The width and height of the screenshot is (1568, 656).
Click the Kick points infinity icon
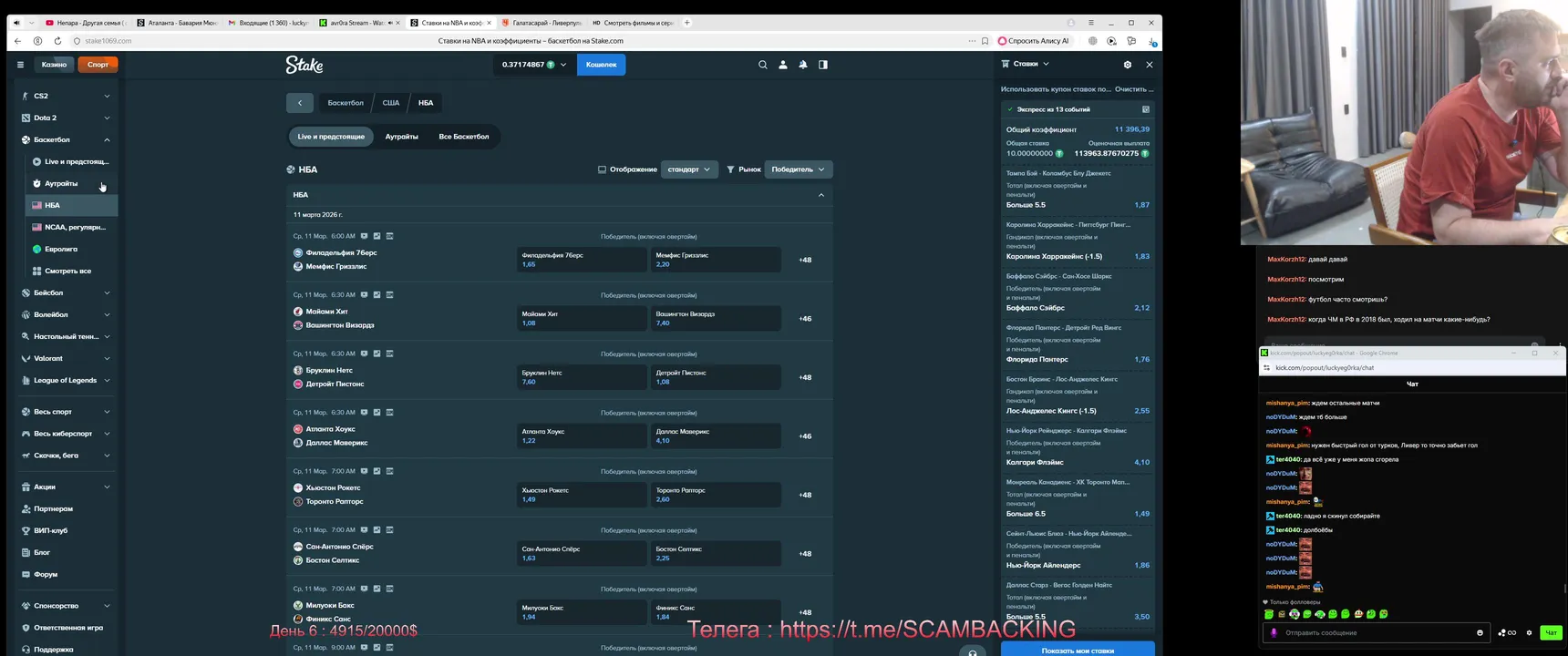1507,632
